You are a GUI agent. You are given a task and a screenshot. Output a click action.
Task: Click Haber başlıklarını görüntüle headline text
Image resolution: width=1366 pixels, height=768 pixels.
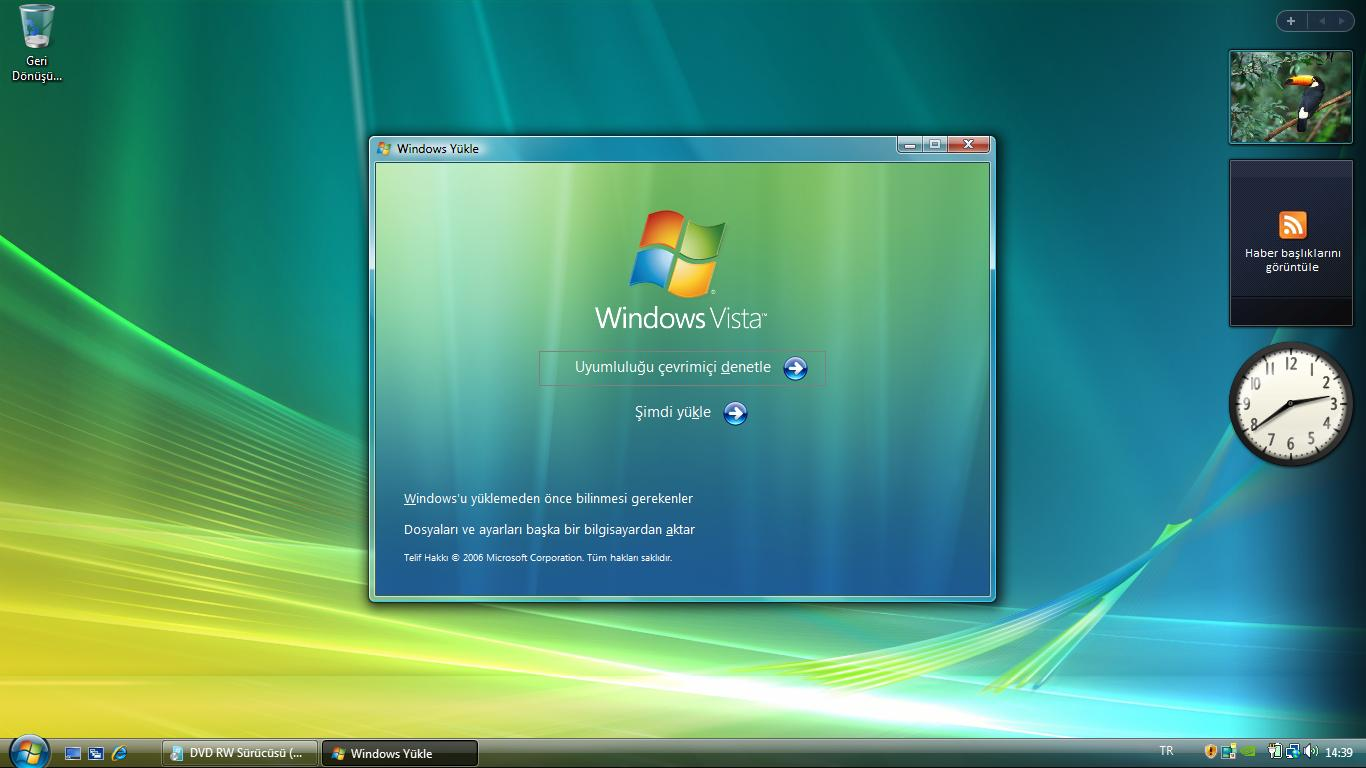[1292, 260]
